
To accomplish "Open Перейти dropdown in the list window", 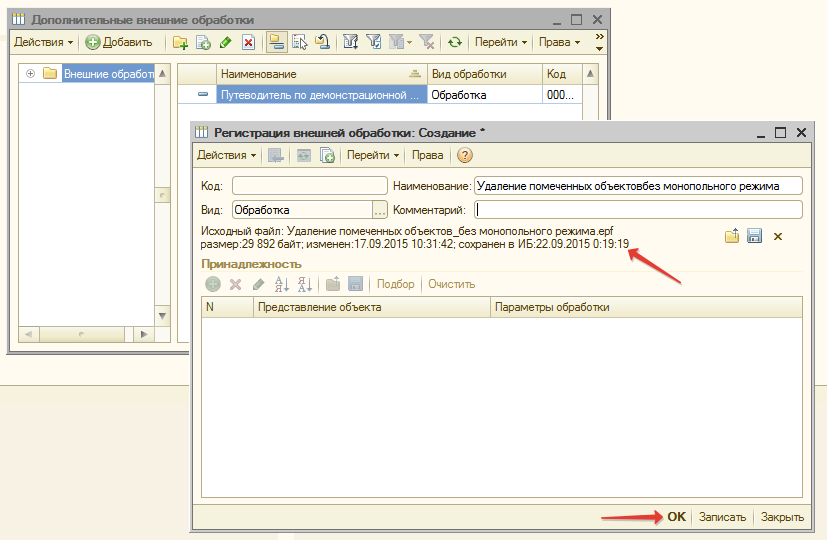I will tap(501, 42).
